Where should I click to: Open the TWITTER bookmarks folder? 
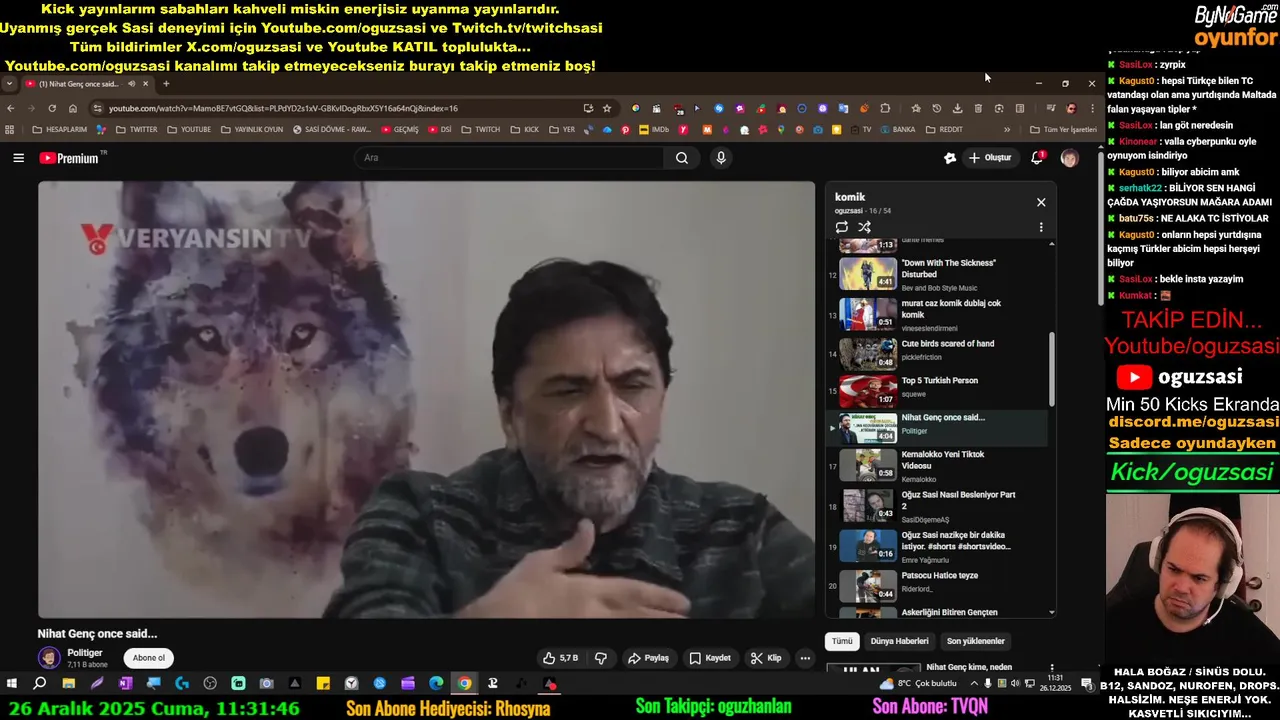pos(137,129)
